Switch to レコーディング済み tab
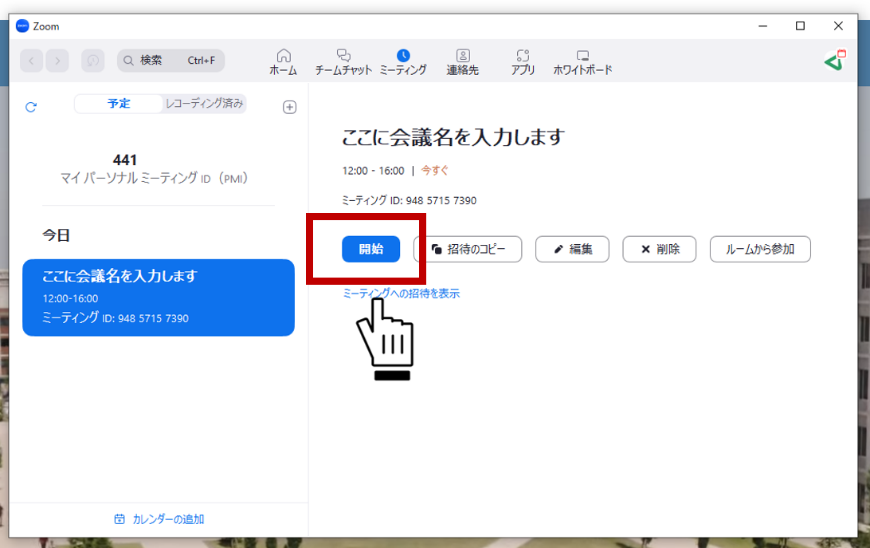Image resolution: width=870 pixels, height=548 pixels. [204, 104]
